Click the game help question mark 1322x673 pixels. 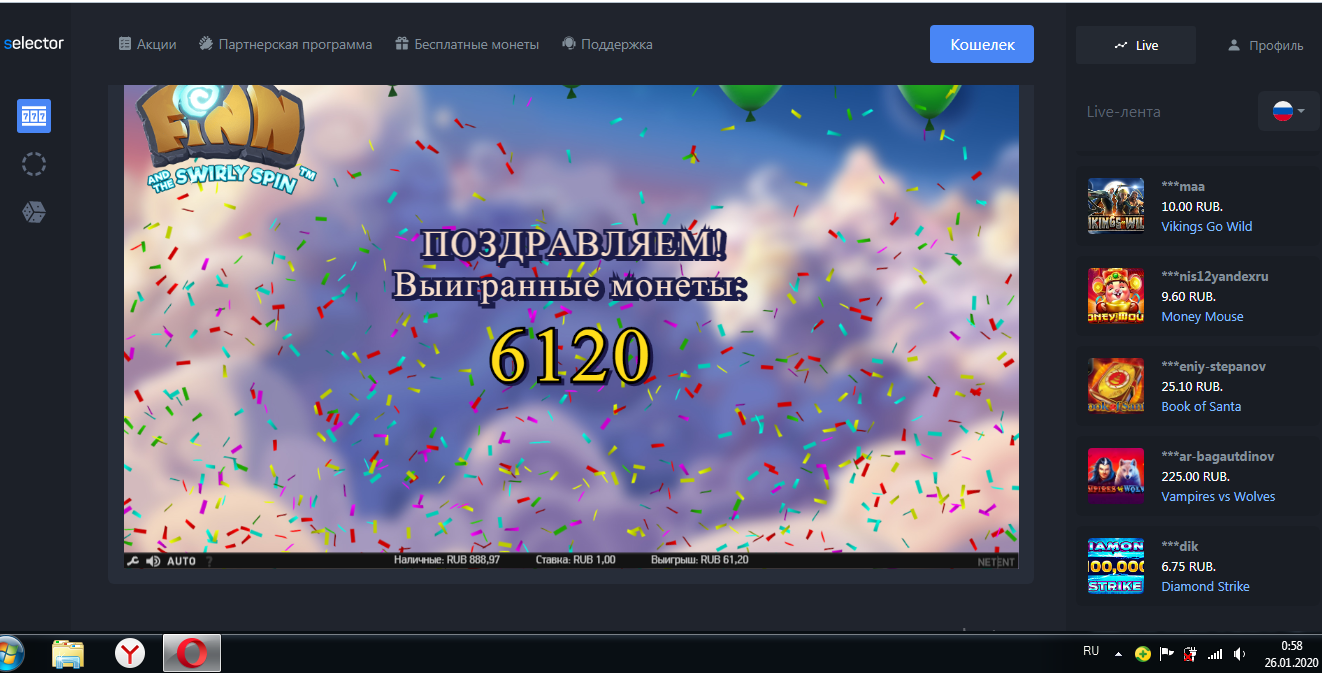pos(209,561)
